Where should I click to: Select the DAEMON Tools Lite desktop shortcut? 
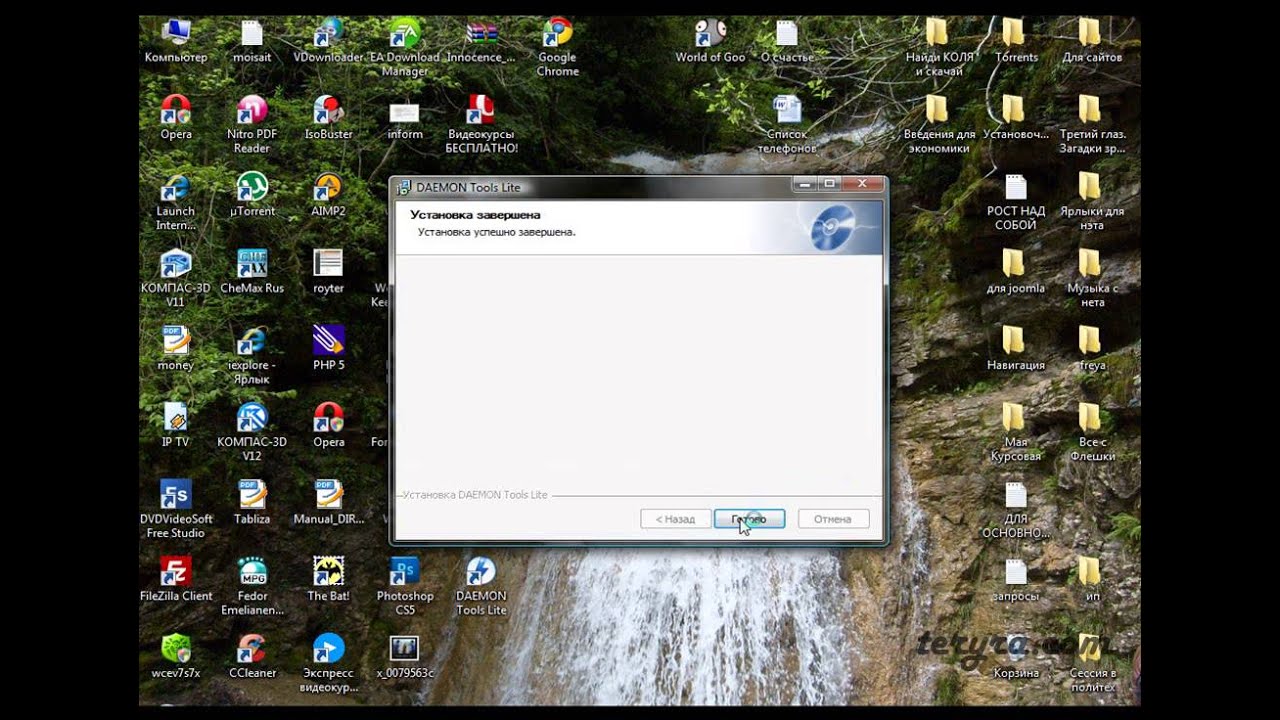click(481, 586)
